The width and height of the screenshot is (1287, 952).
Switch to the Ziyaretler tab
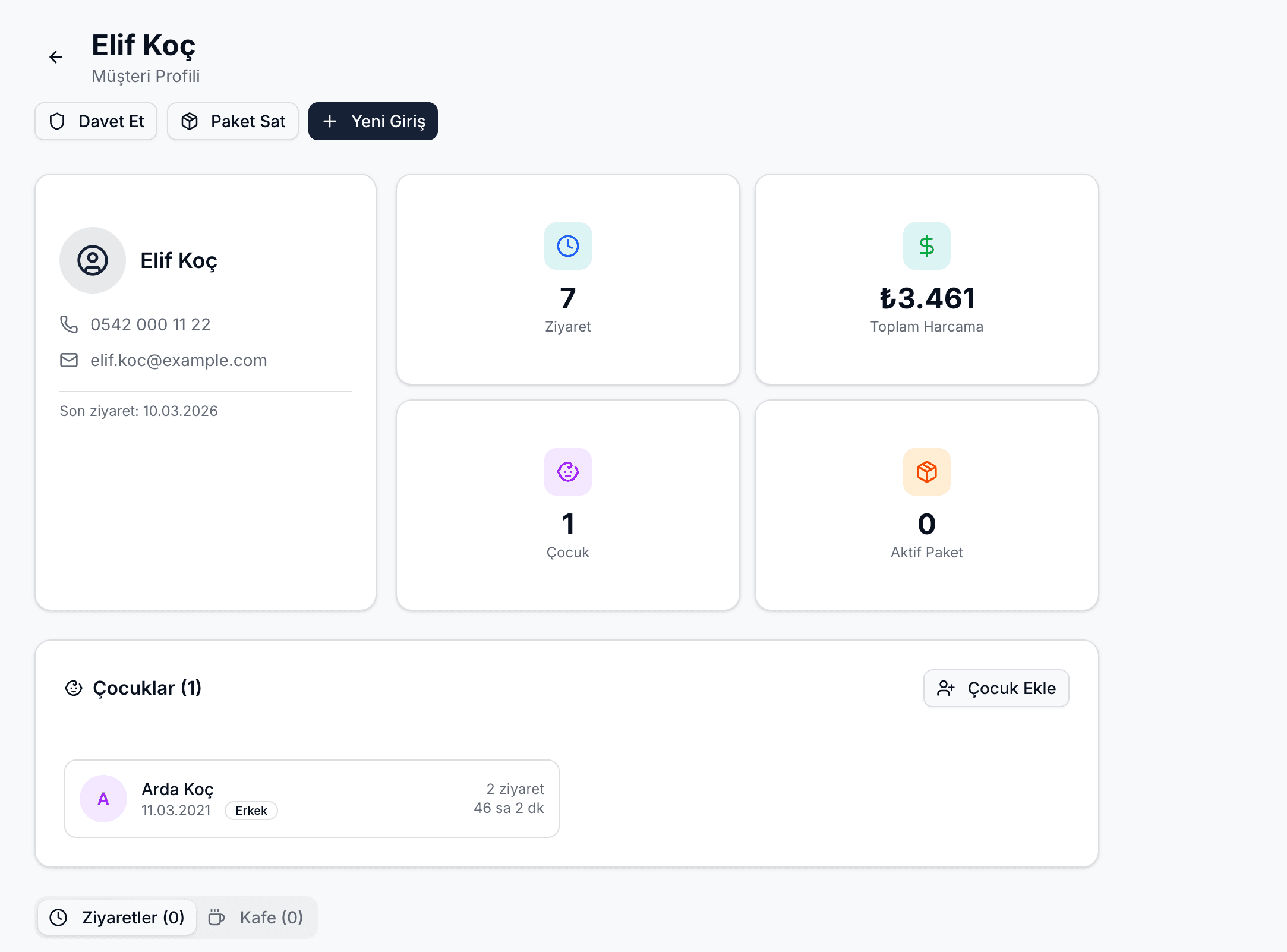pos(118,918)
